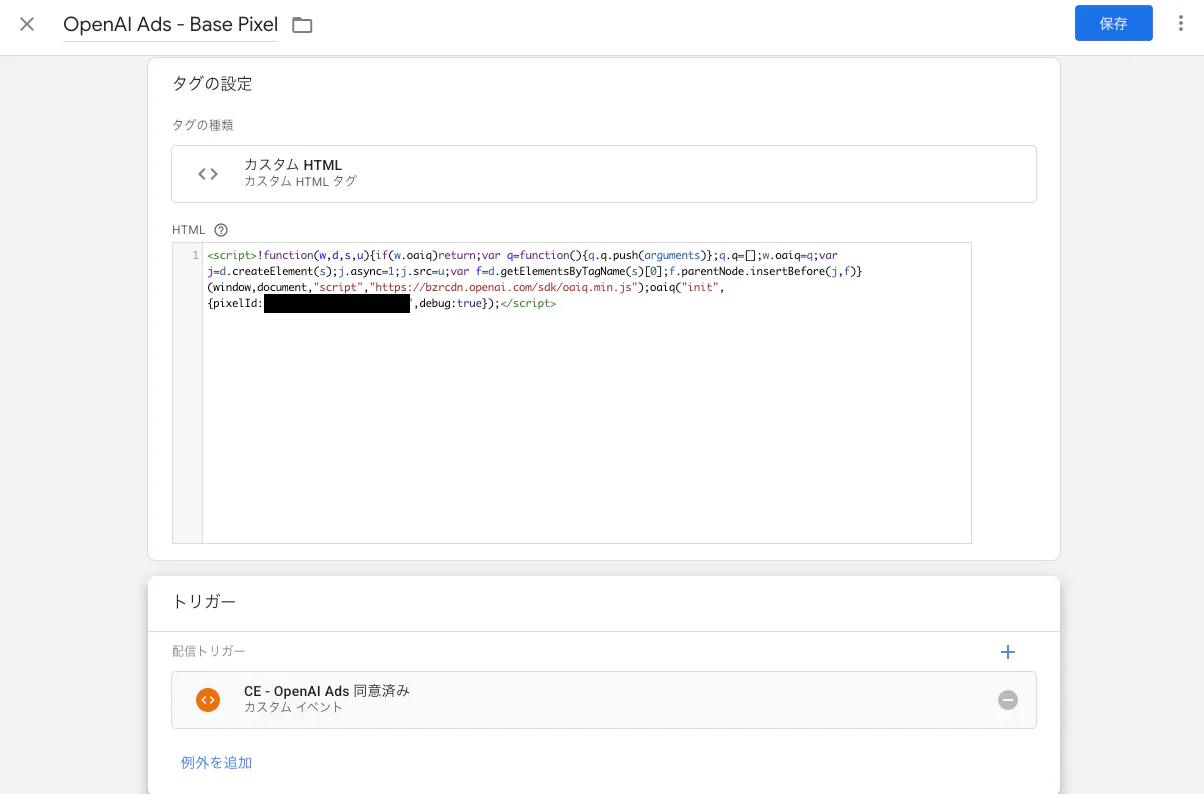
Task: Open the folder icon beside tag name
Action: coord(302,25)
